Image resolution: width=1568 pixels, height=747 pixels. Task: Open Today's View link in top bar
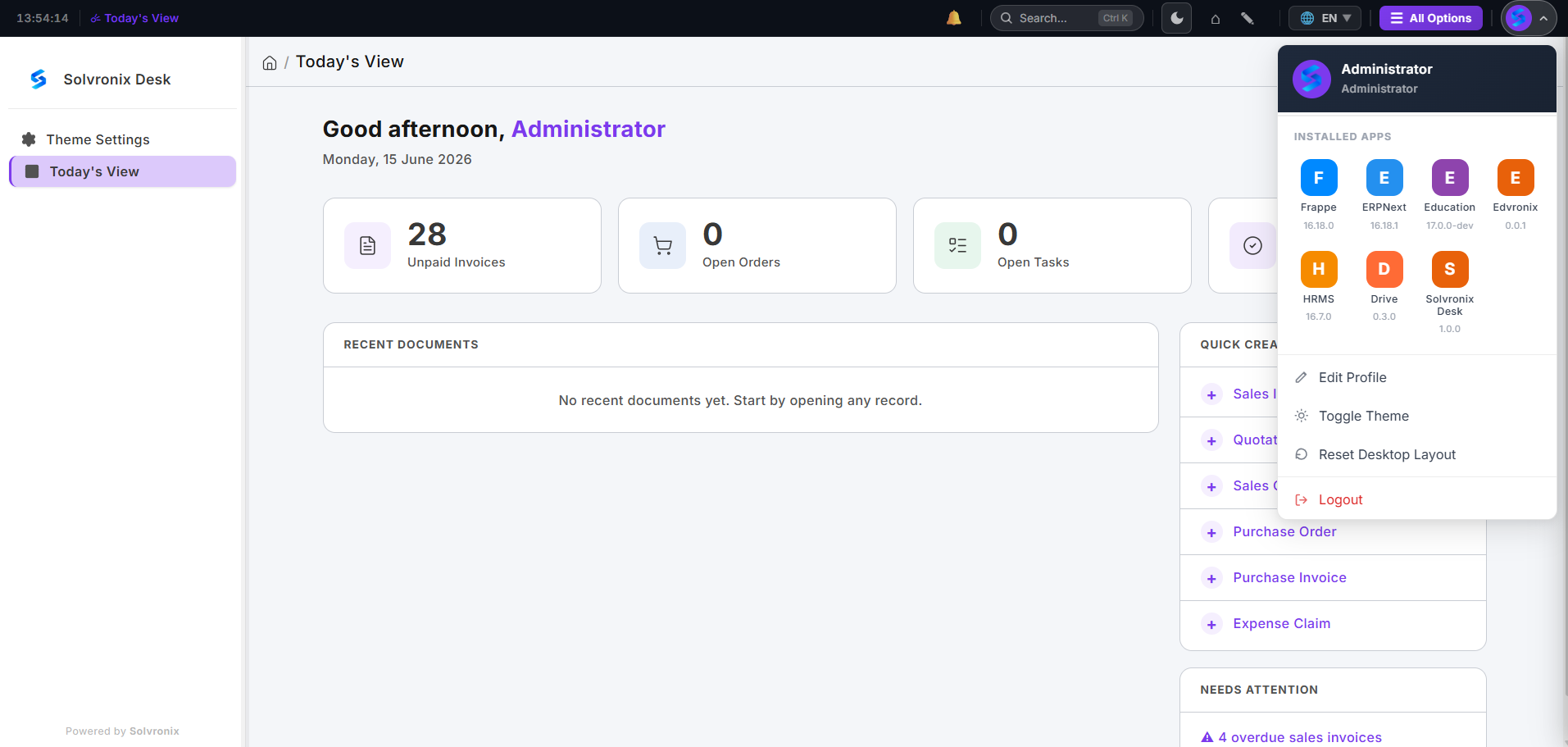134,18
